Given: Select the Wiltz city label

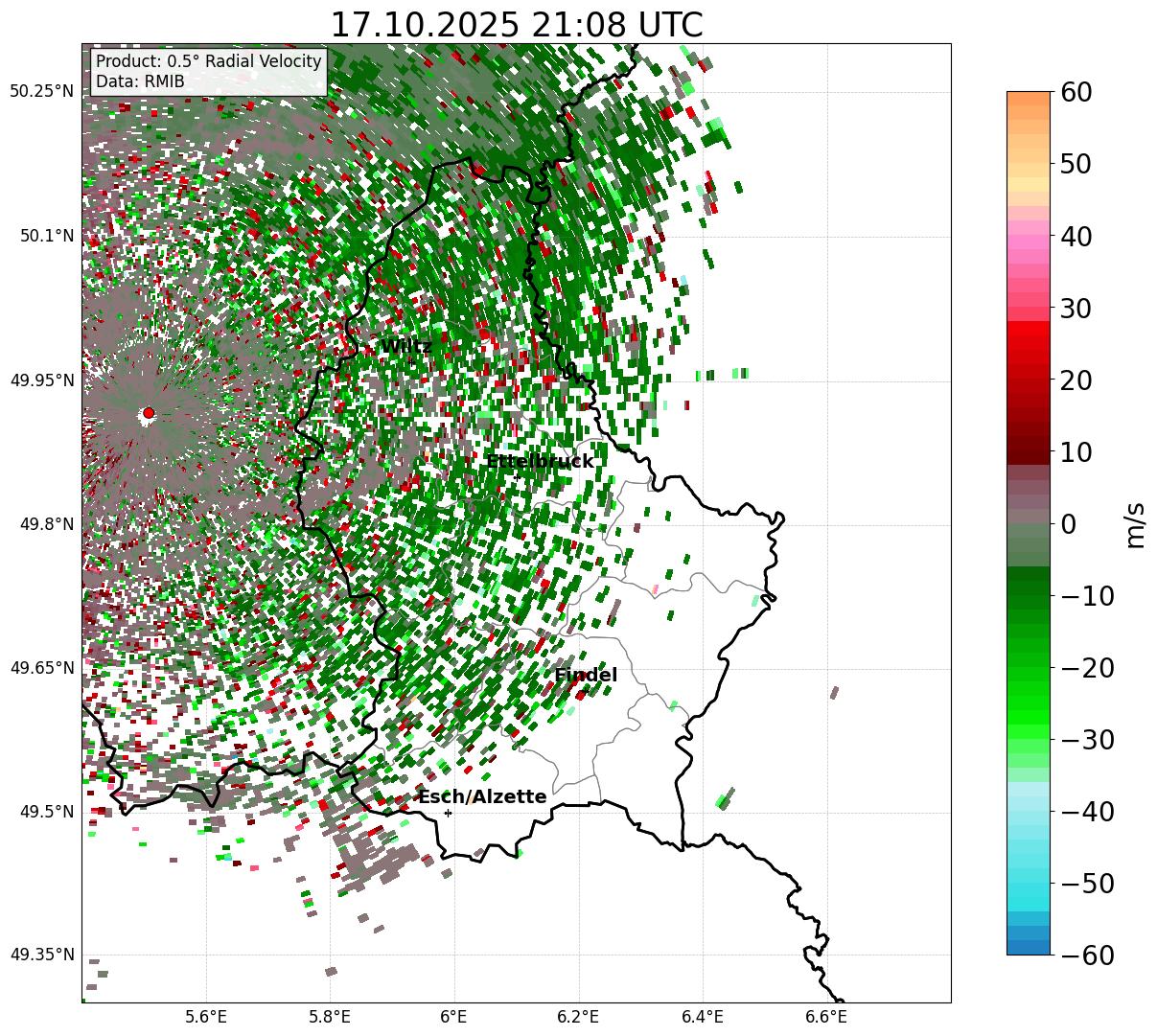Looking at the screenshot, I should 406,346.
